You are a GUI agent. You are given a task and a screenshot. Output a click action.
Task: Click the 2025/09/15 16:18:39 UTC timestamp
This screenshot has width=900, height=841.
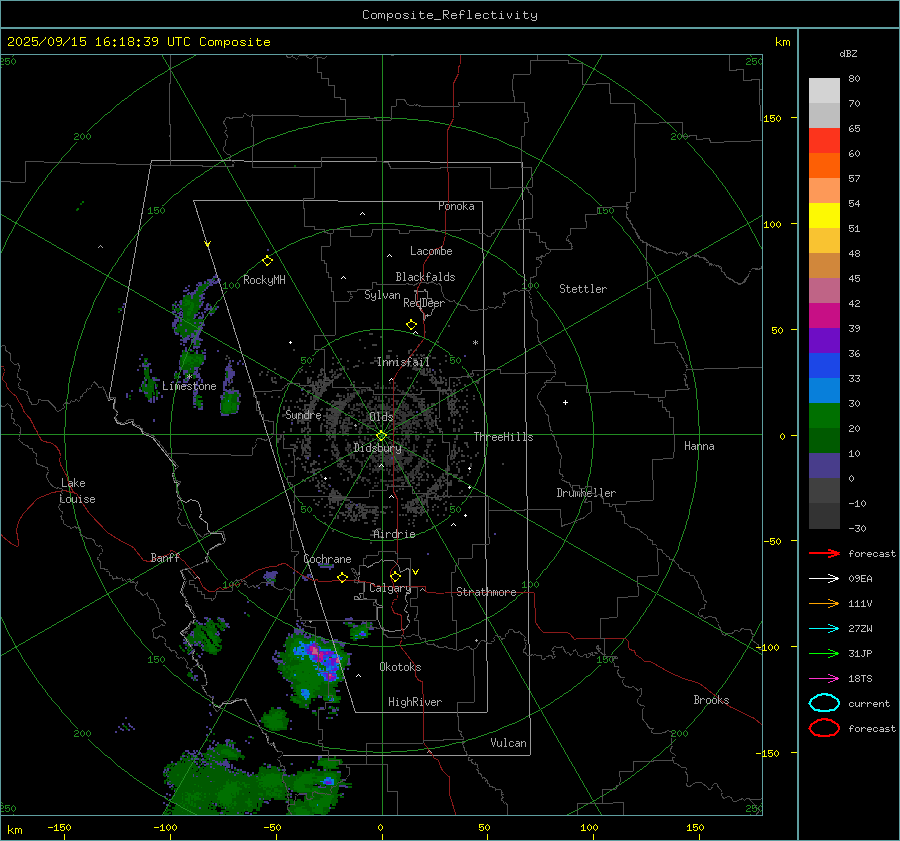point(138,42)
